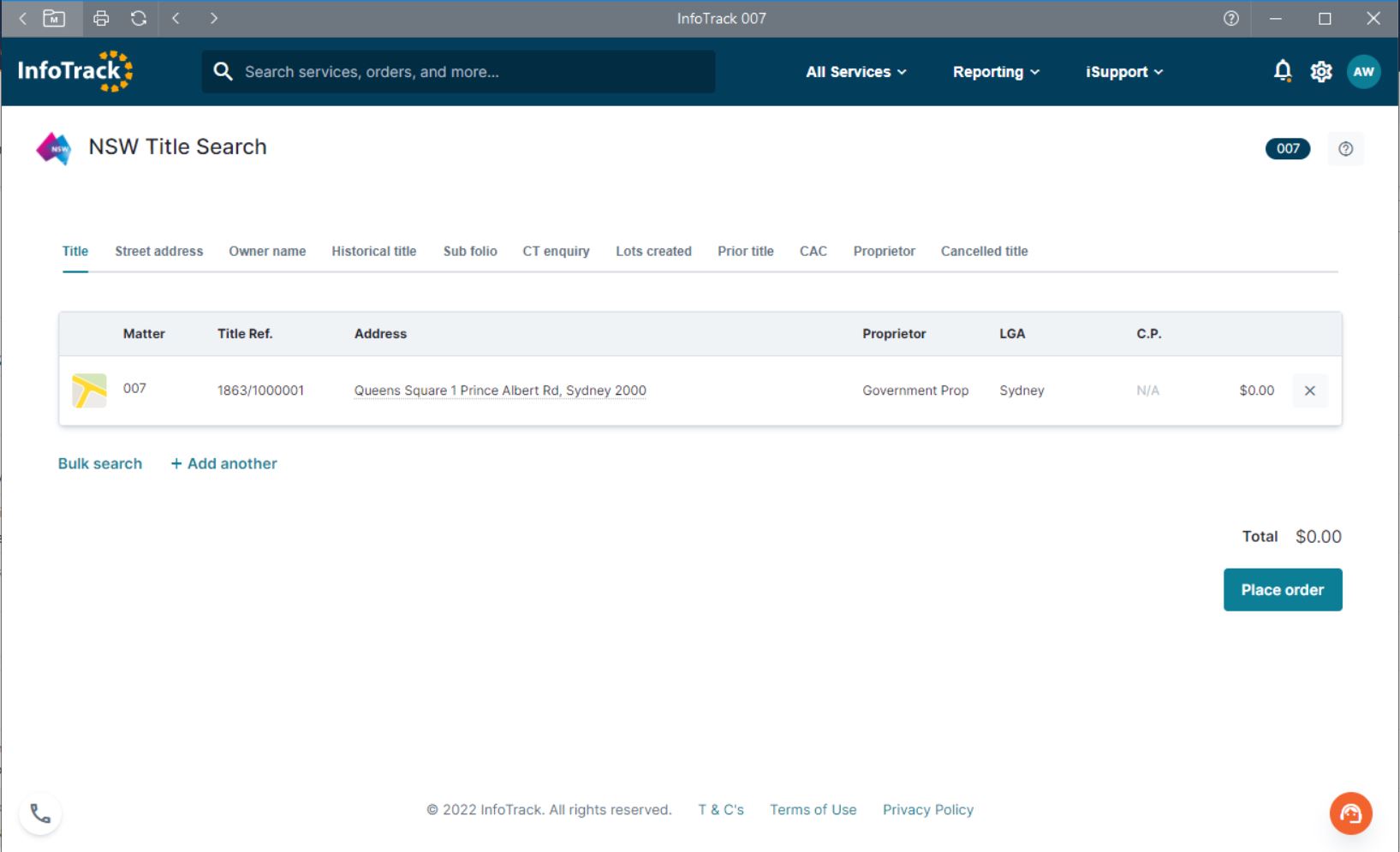The width and height of the screenshot is (1400, 852).
Task: Click the Total amount $0.00
Action: [1318, 537]
